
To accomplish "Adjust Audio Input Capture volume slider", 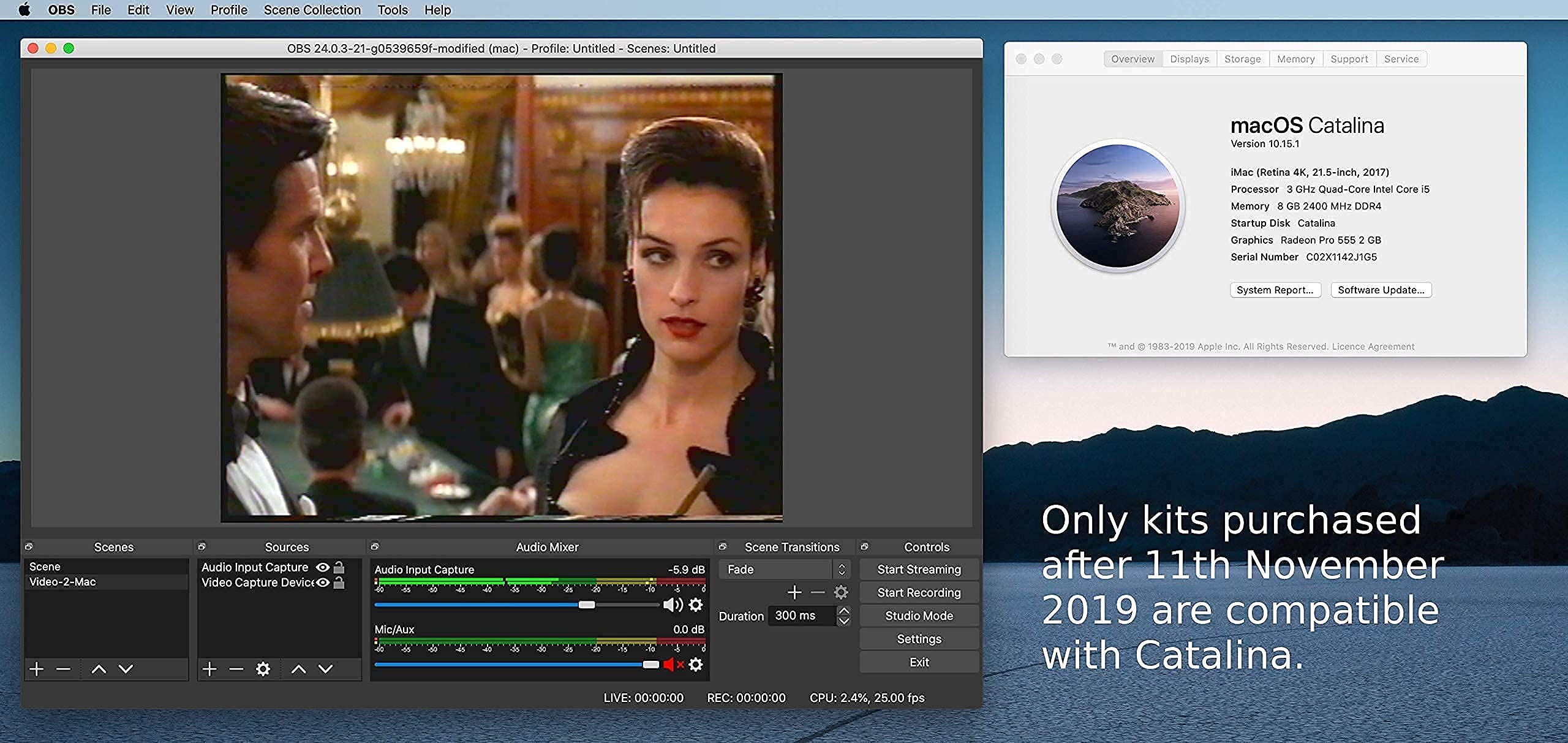I will [x=586, y=605].
